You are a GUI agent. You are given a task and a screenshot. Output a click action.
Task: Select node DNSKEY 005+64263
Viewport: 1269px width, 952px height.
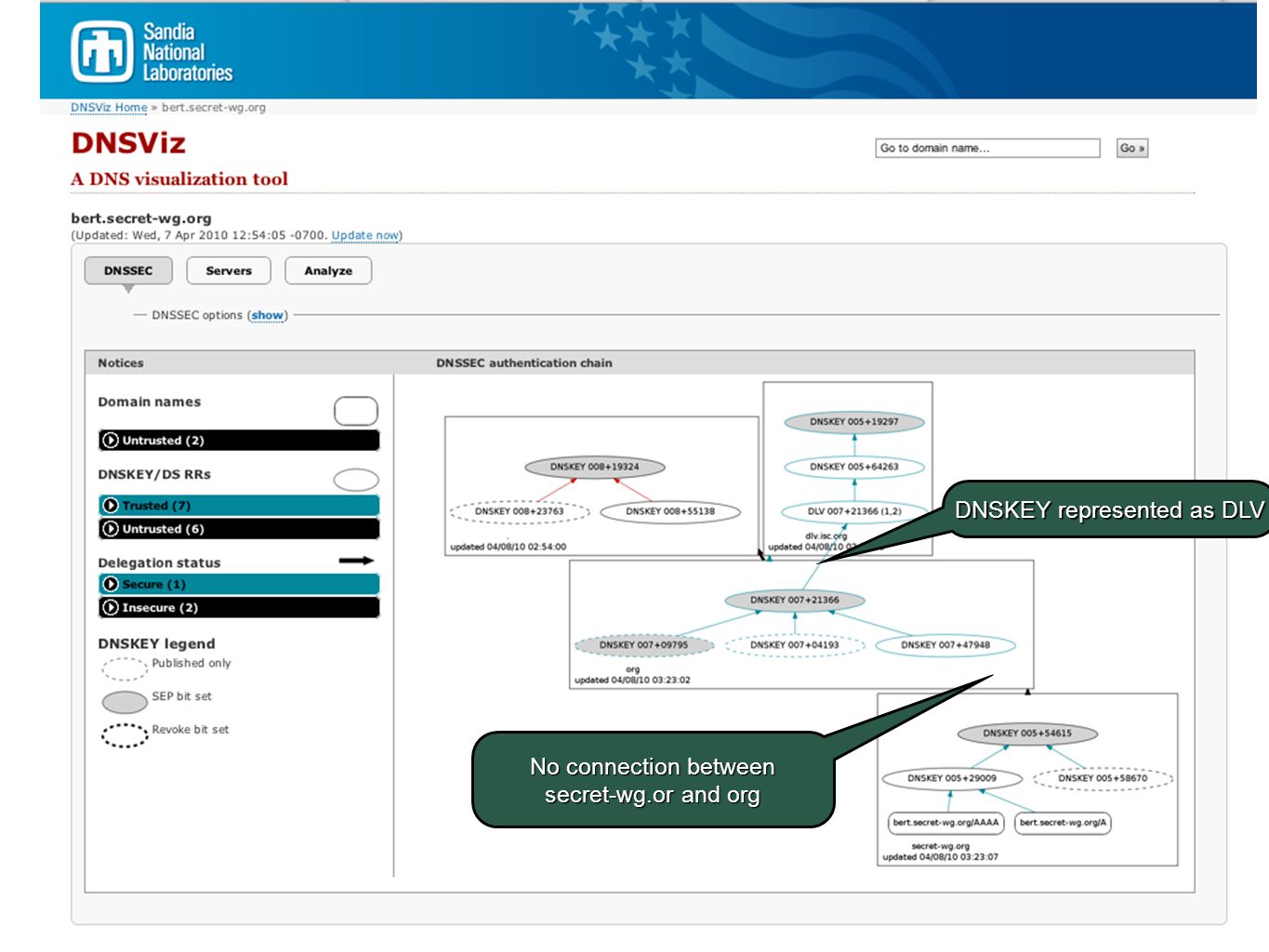coord(854,467)
